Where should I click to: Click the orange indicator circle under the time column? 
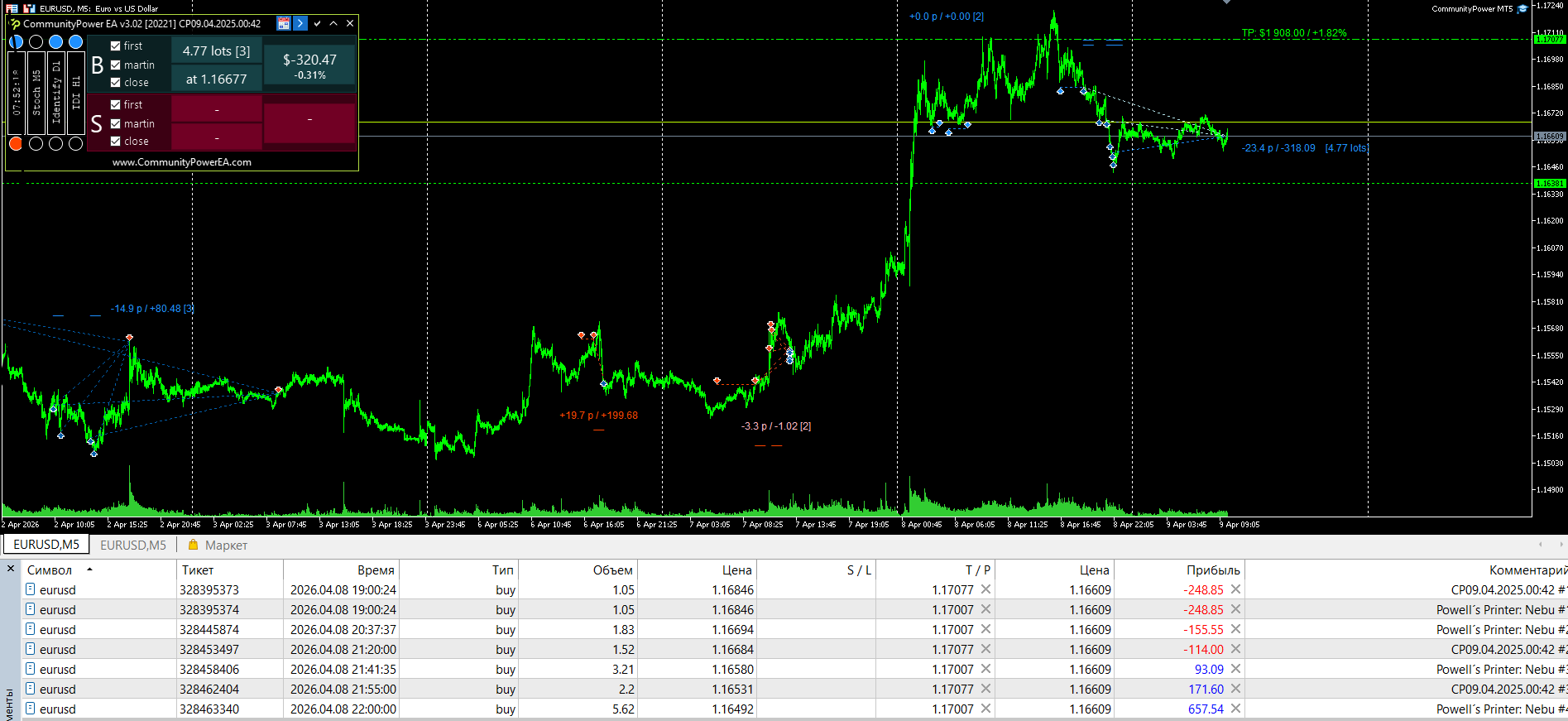tap(16, 144)
